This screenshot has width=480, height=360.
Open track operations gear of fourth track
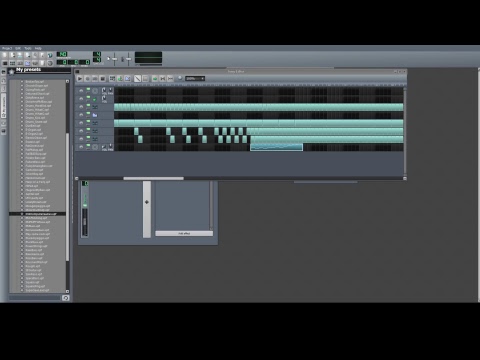[81, 115]
